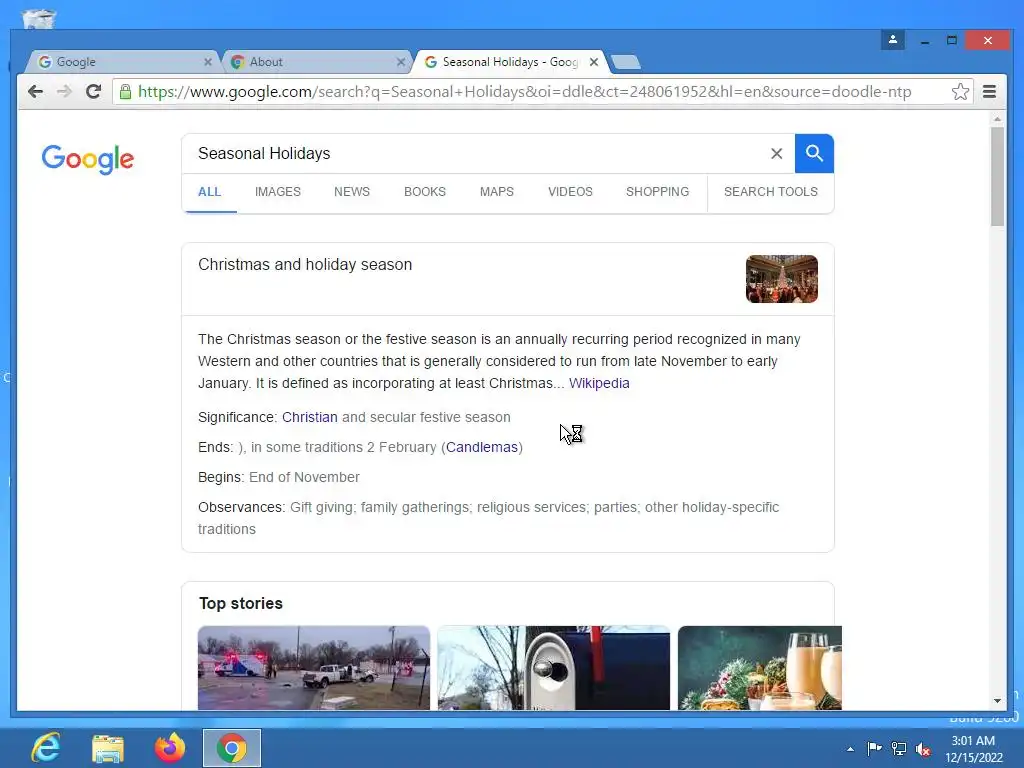Open the Chrome hamburger menu
1024x768 pixels.
989,91
